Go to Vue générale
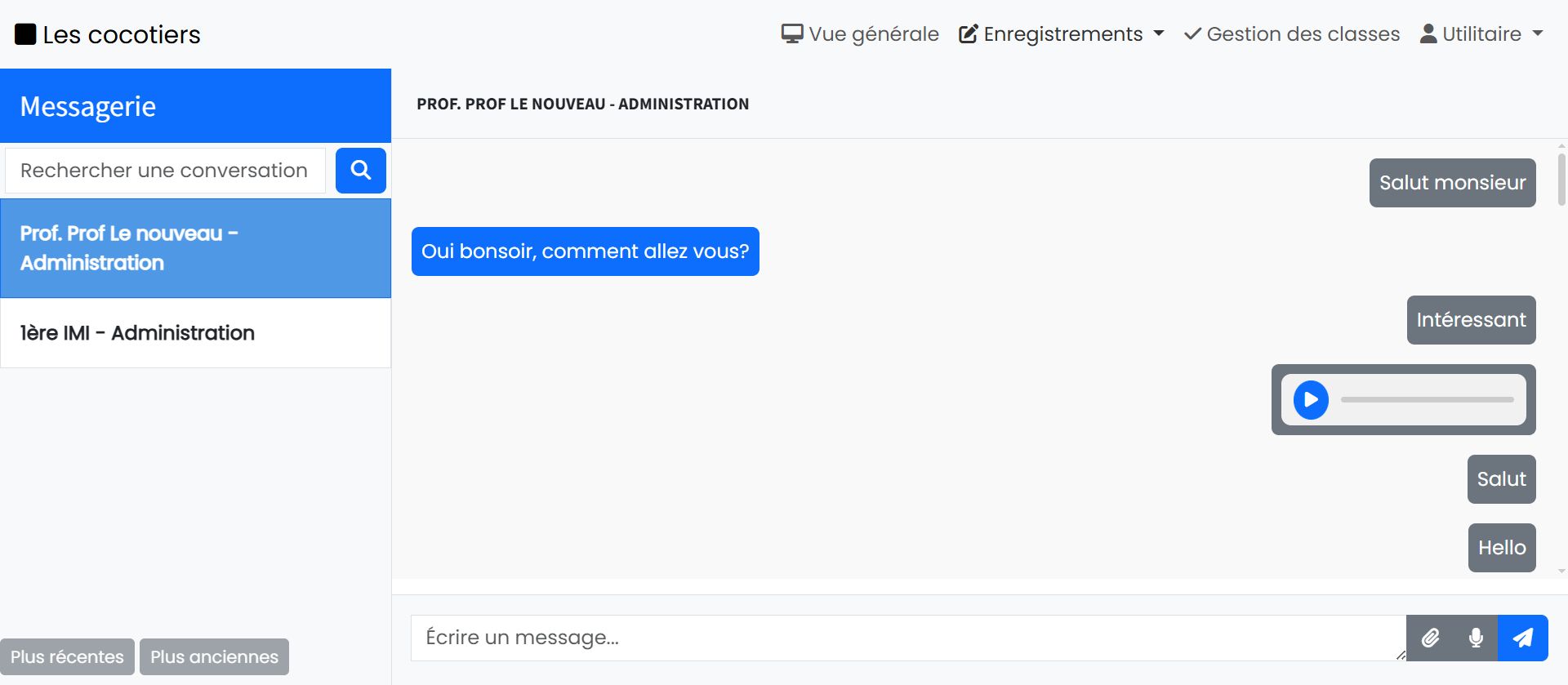Image resolution: width=1568 pixels, height=685 pixels. click(872, 34)
